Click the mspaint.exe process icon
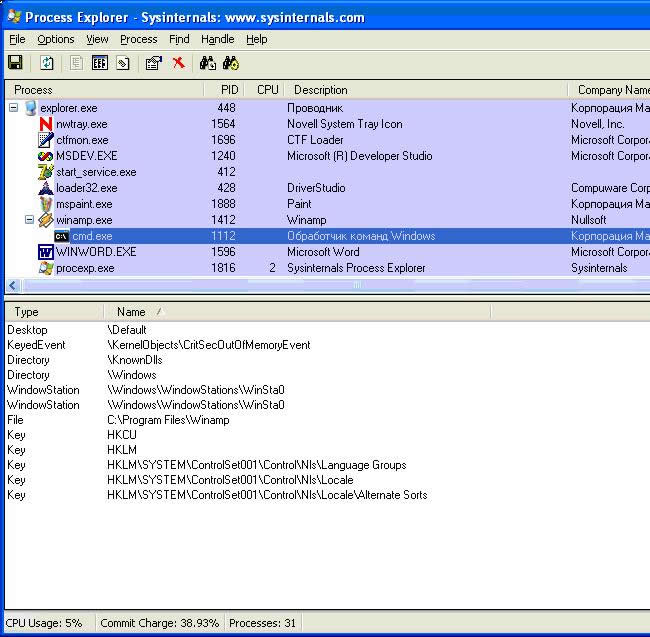Screen dimensions: 650x637 click(45, 204)
